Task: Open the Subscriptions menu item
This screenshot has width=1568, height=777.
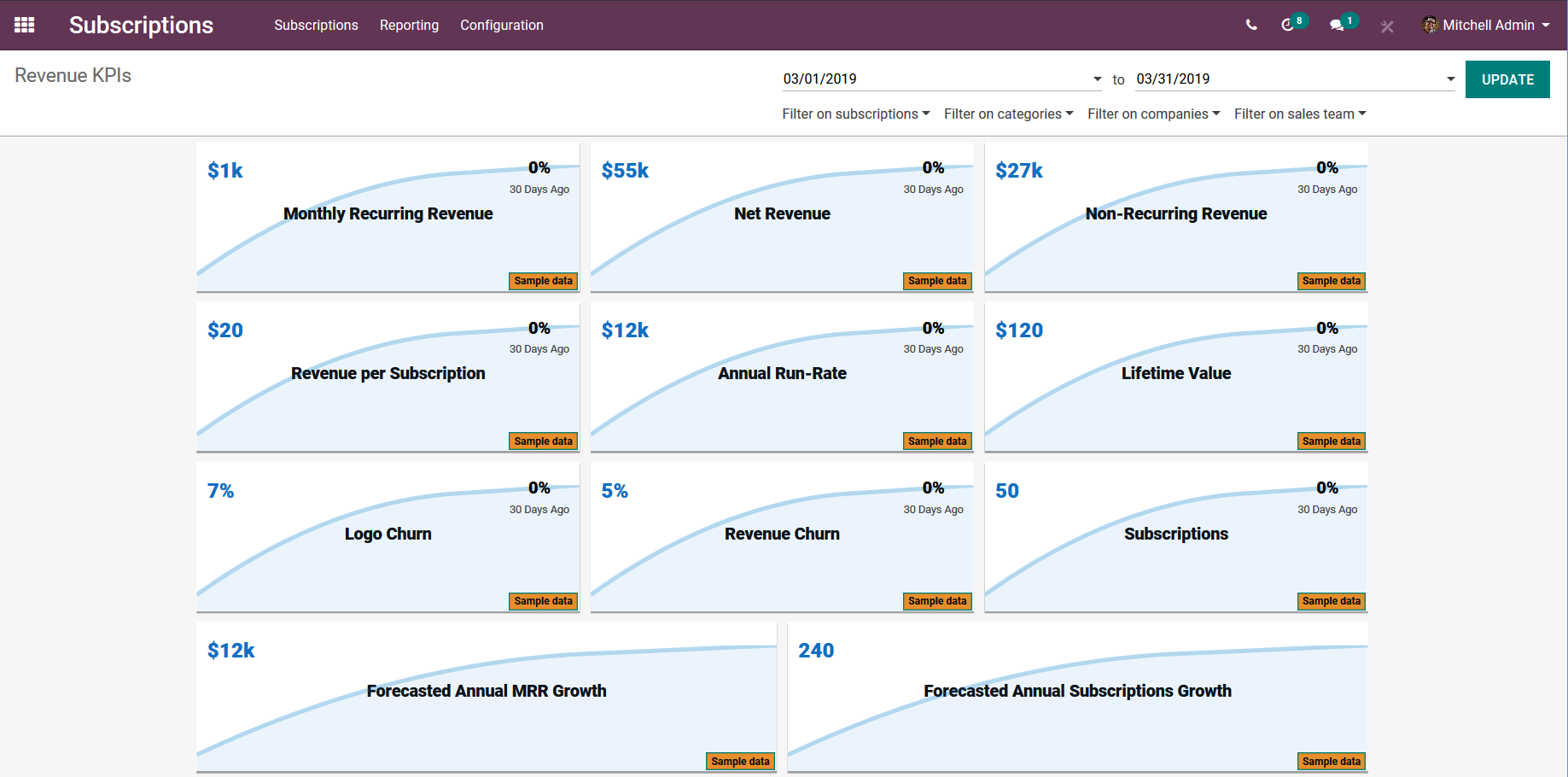Action: (316, 26)
